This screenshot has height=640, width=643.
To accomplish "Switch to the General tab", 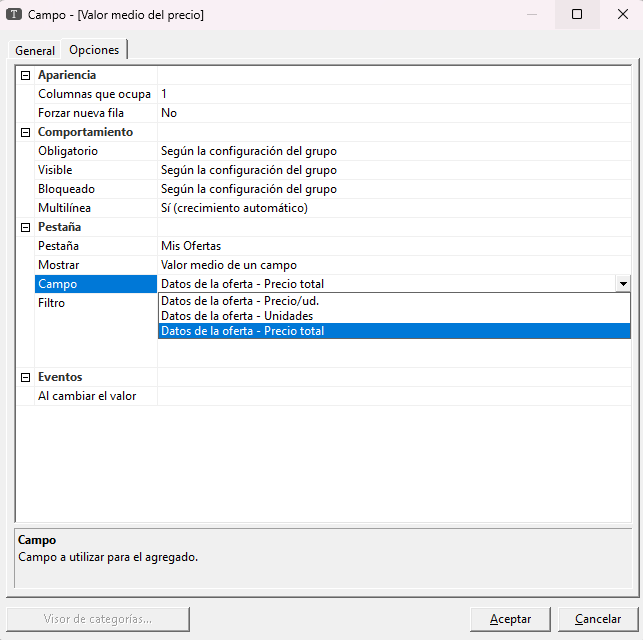I will (x=35, y=51).
